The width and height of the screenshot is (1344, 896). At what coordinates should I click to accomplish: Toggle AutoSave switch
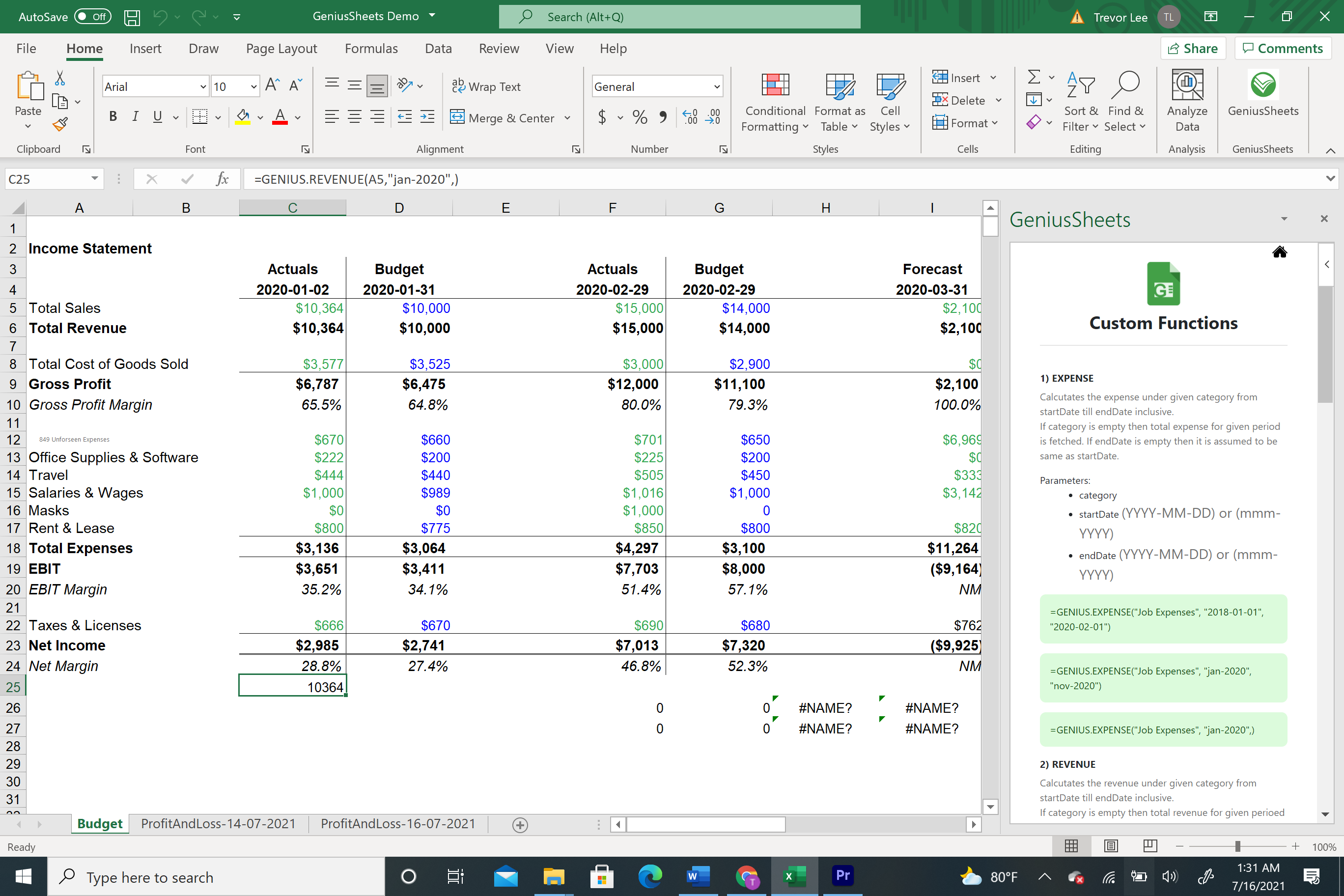point(92,17)
